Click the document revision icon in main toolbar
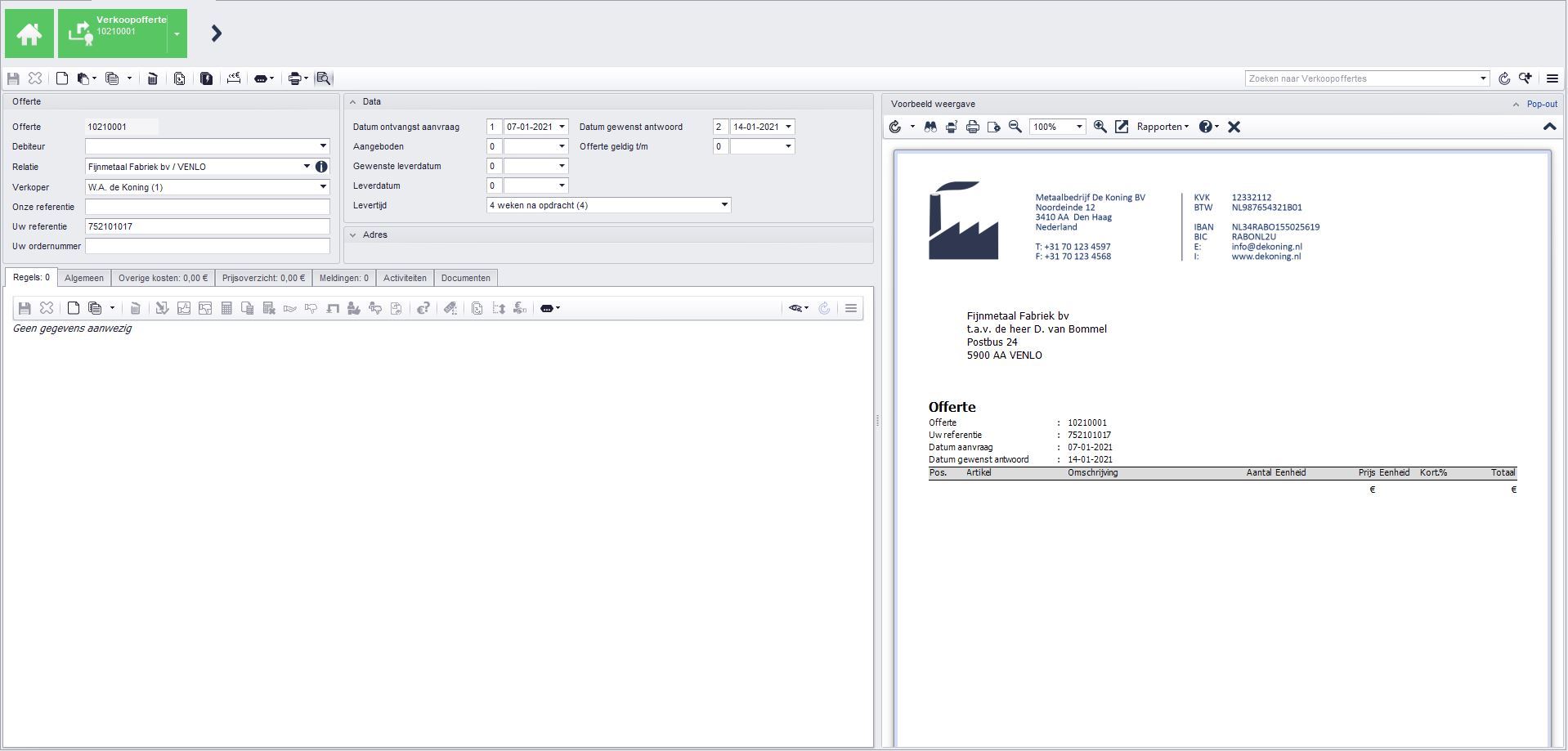The width and height of the screenshot is (1568, 751). pos(180,78)
